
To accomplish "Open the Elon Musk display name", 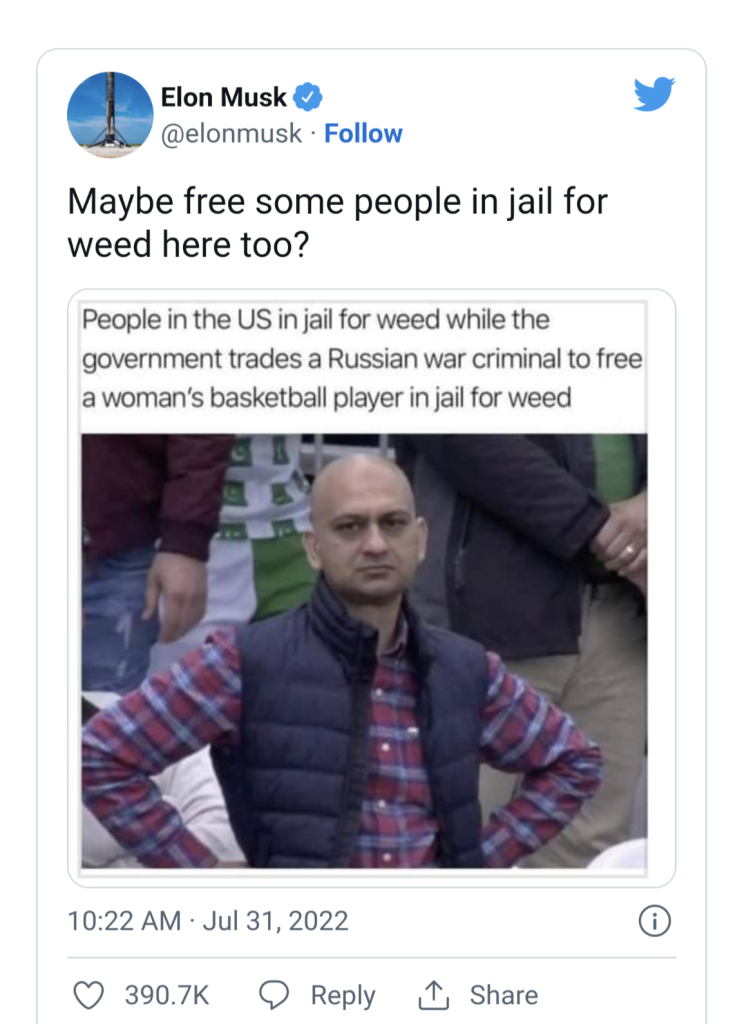I will (x=223, y=97).
